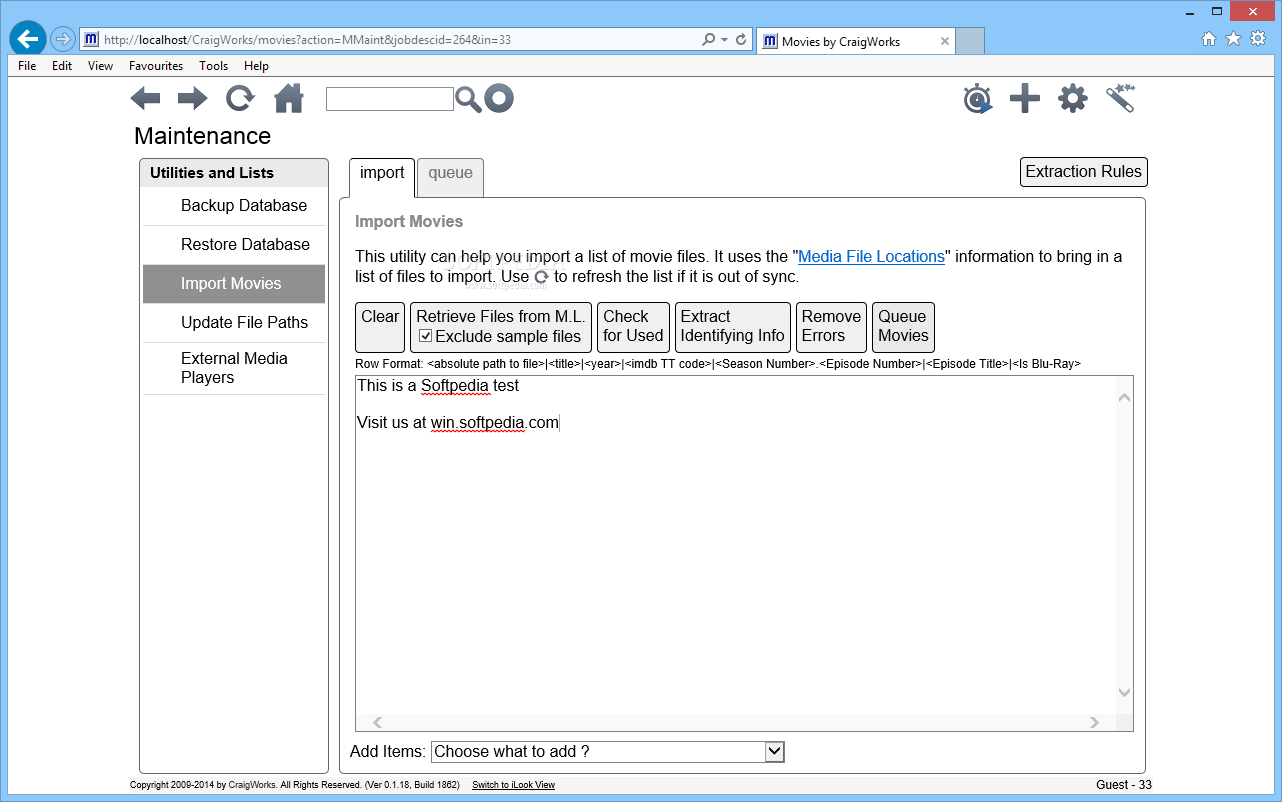Image resolution: width=1282 pixels, height=802 pixels.
Task: Open settings gear icon in app toolbar
Action: (x=1073, y=98)
